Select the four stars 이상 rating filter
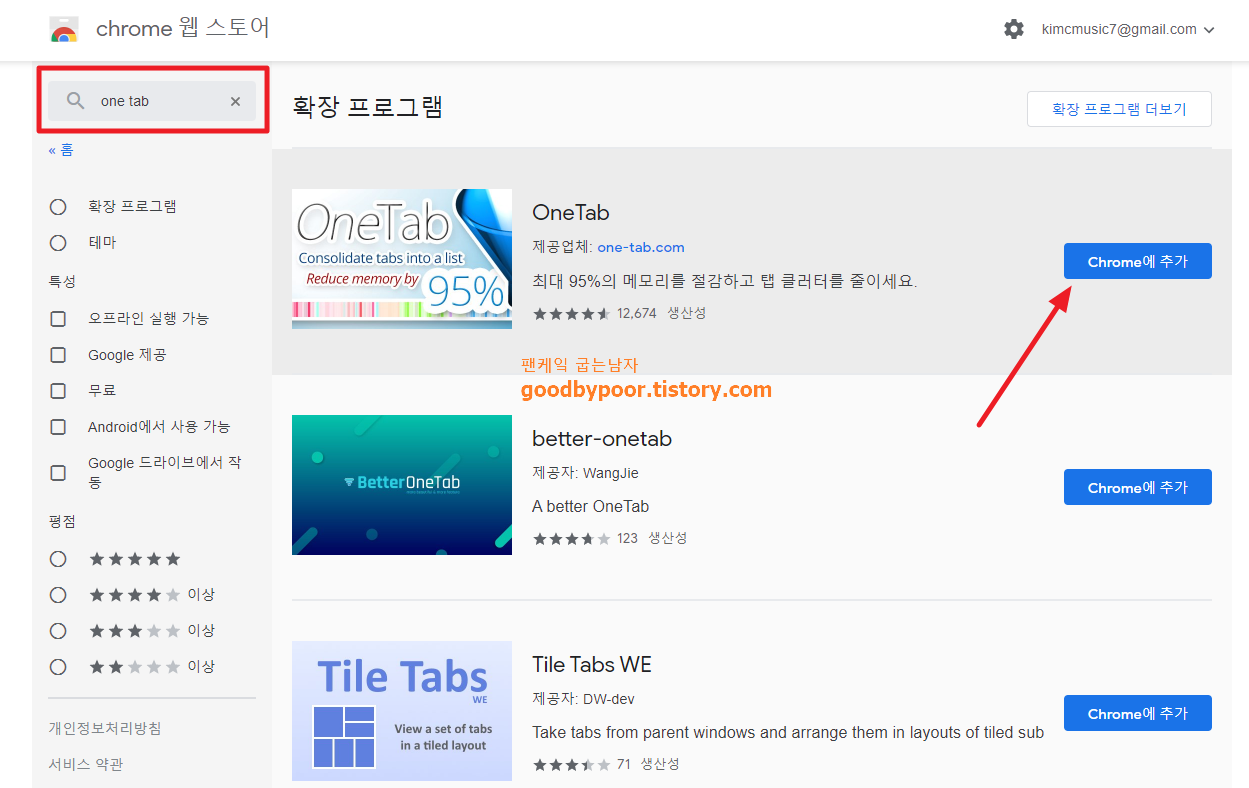The image size is (1249, 788). click(x=58, y=595)
